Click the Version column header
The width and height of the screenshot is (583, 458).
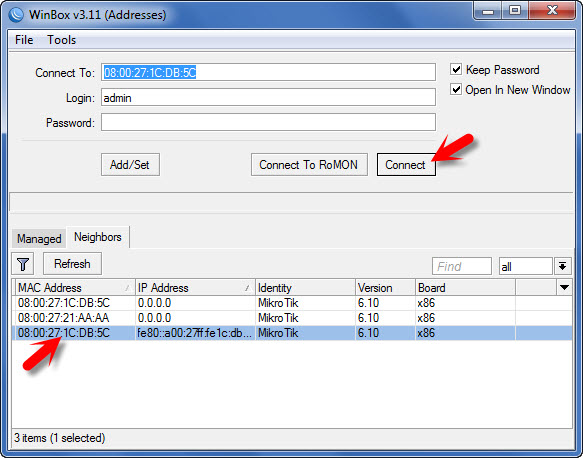coord(385,288)
